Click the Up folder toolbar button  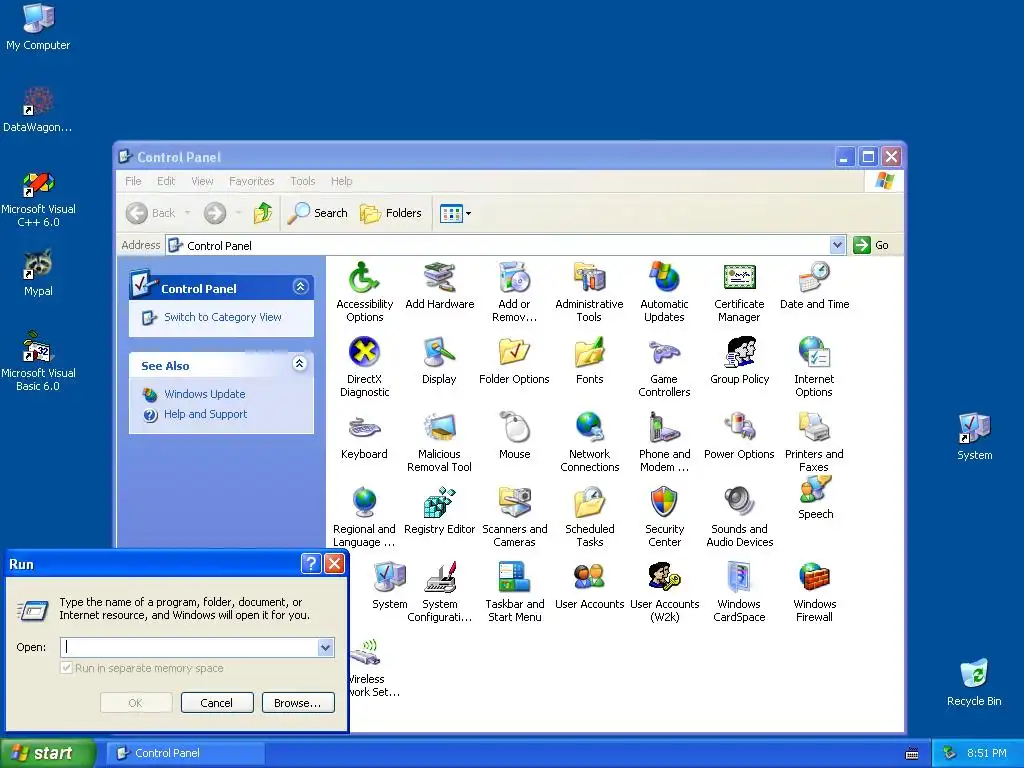point(263,213)
